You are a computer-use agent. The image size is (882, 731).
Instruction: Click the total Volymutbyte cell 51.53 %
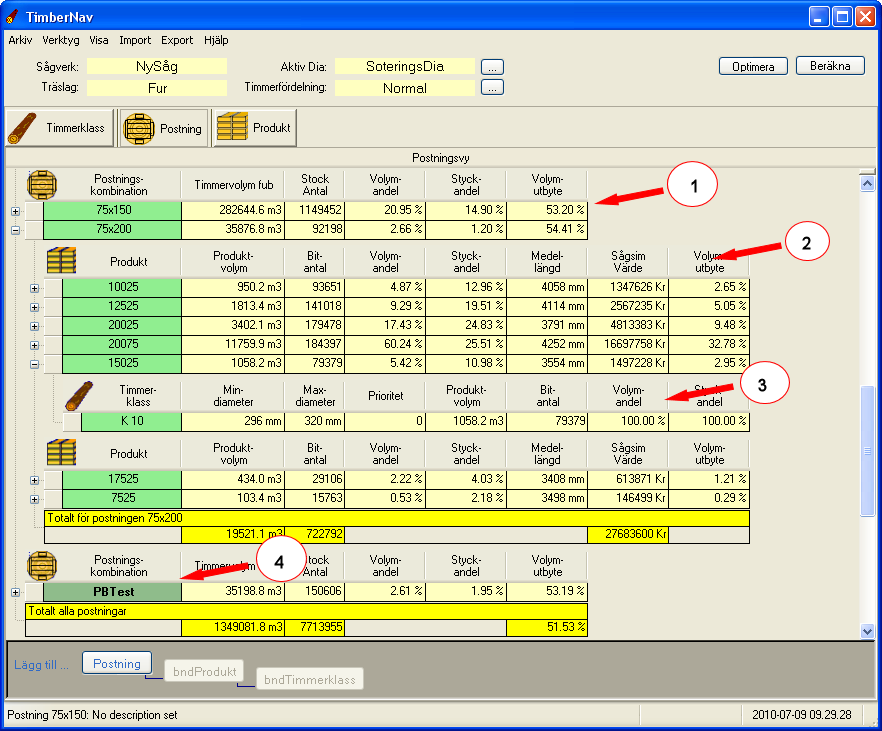coord(547,628)
